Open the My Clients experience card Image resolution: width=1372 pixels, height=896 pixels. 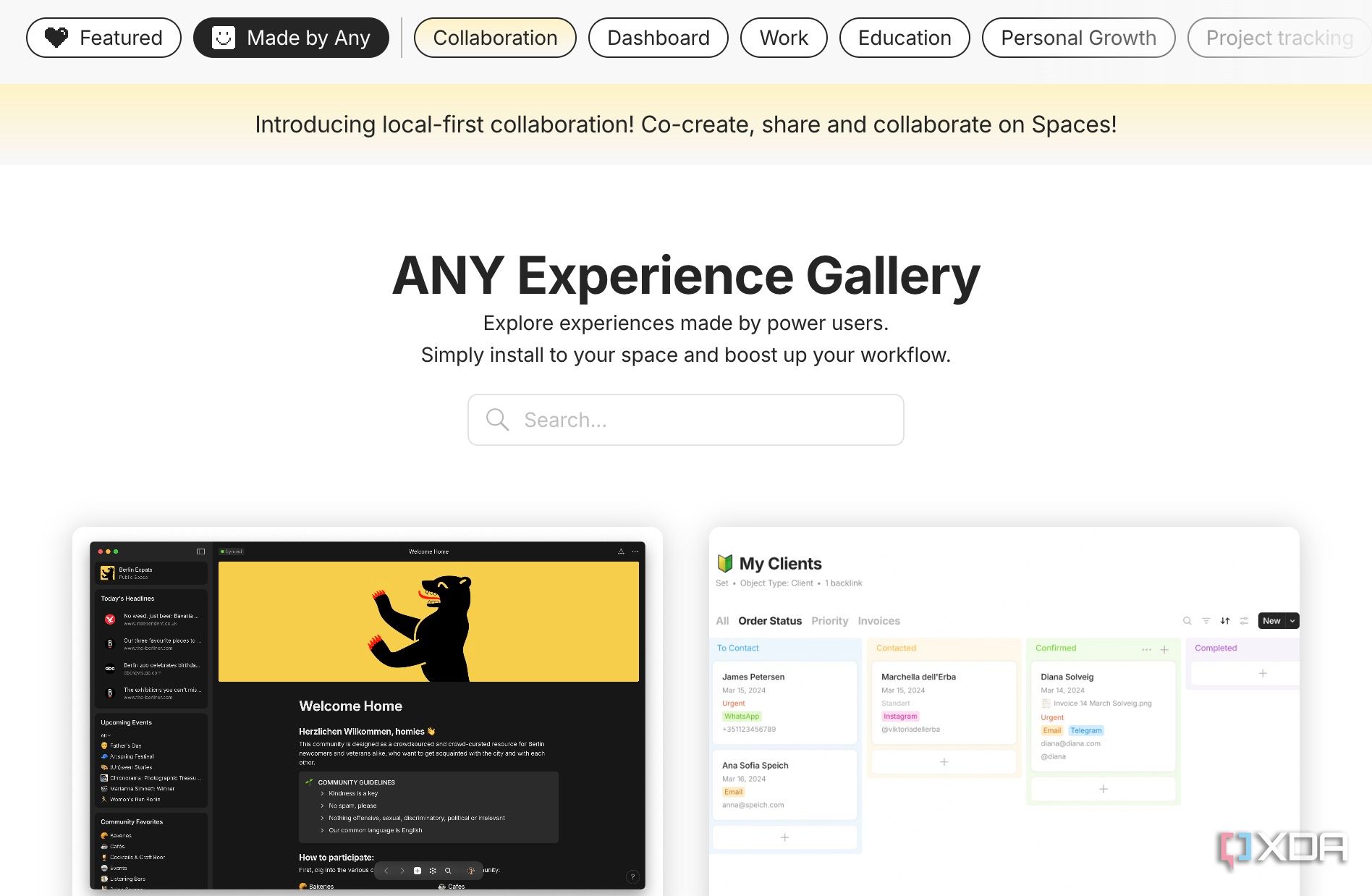1004,711
